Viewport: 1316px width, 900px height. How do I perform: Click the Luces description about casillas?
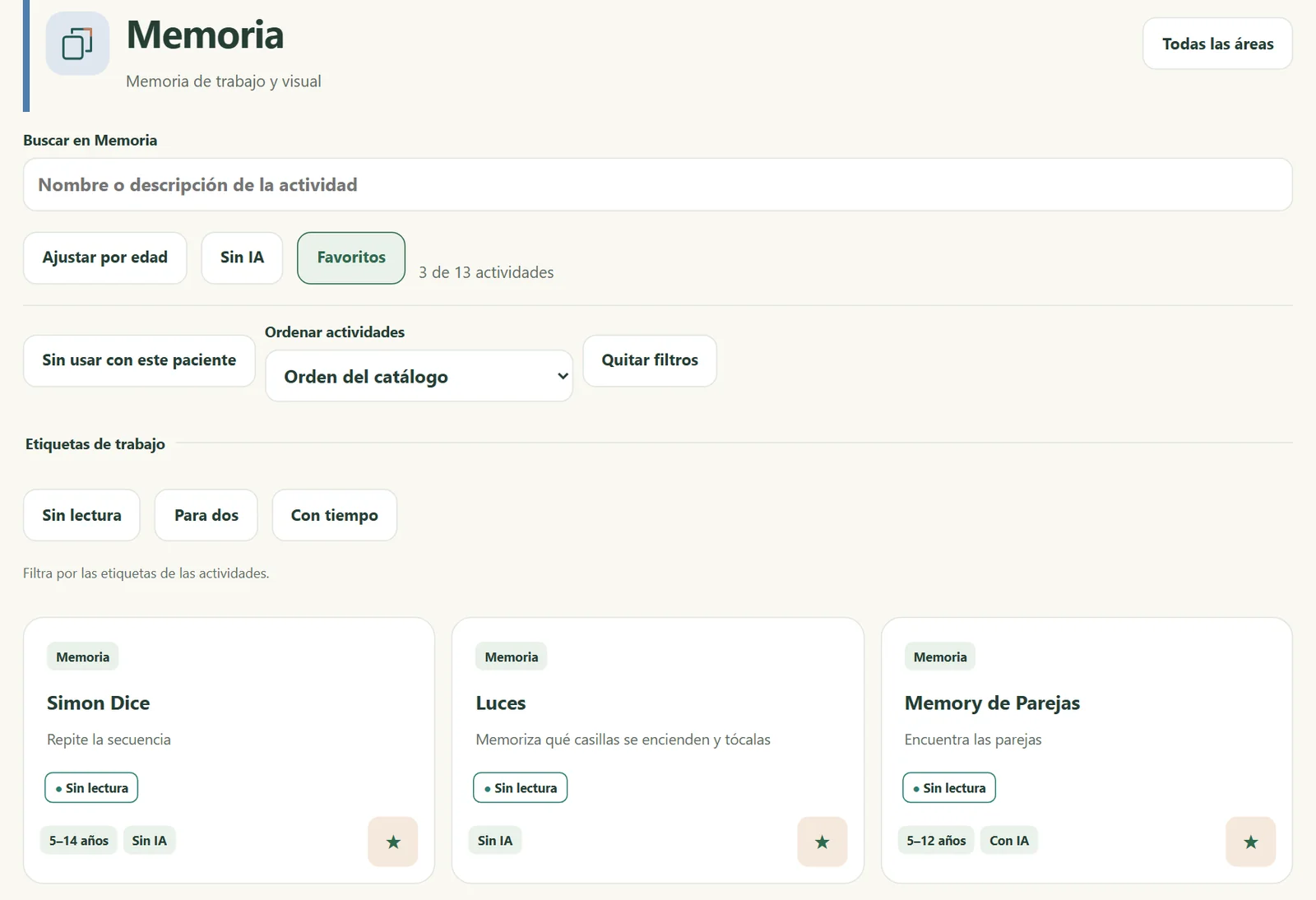(623, 740)
